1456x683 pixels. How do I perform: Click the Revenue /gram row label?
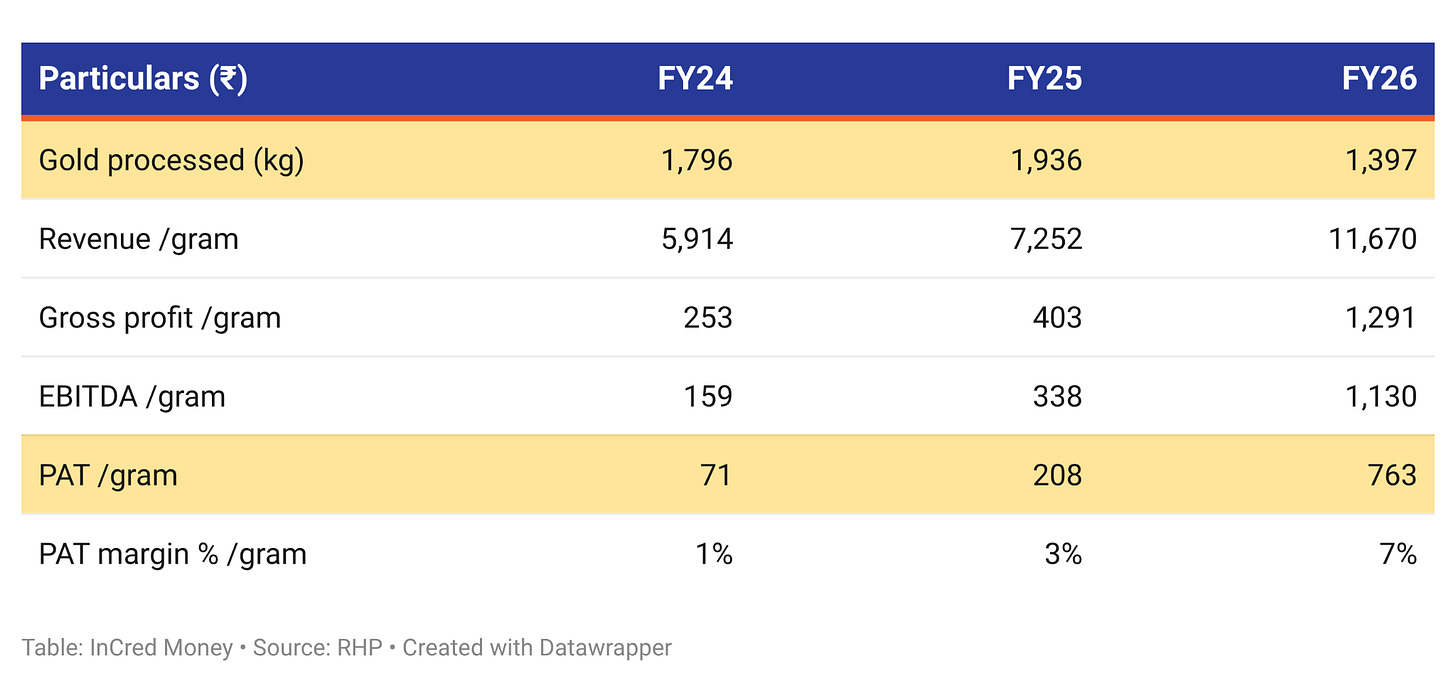point(138,239)
